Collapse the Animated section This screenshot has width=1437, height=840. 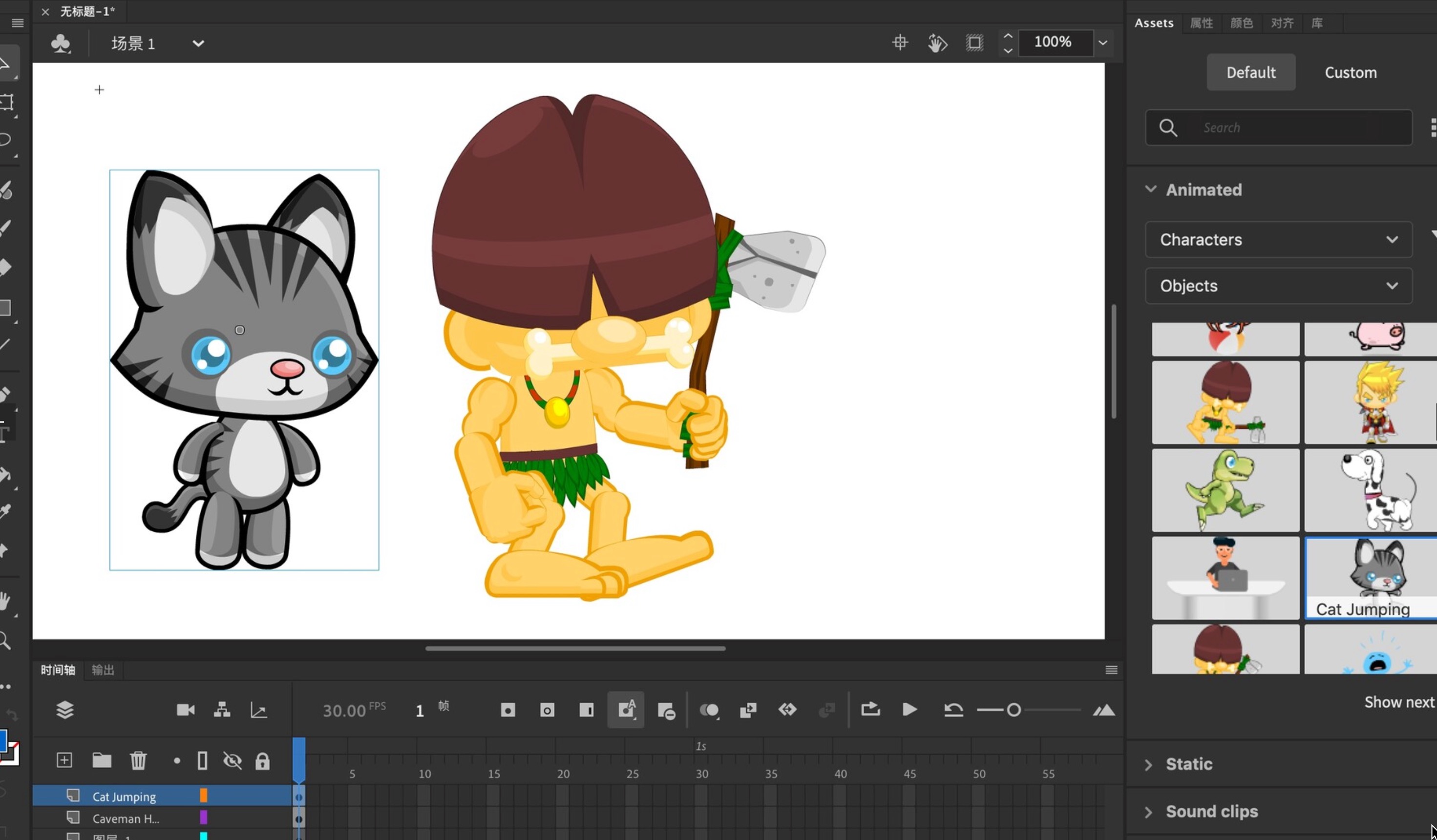(1151, 190)
